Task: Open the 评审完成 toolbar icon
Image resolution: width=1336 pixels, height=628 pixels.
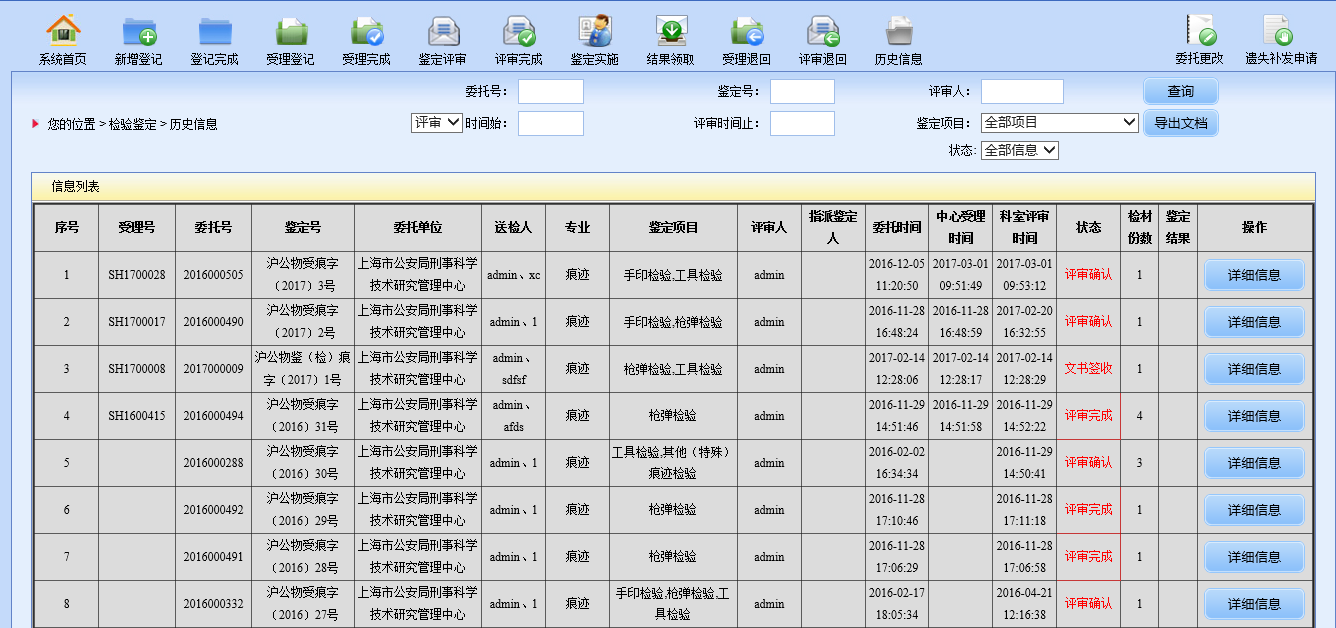Action: tap(519, 40)
